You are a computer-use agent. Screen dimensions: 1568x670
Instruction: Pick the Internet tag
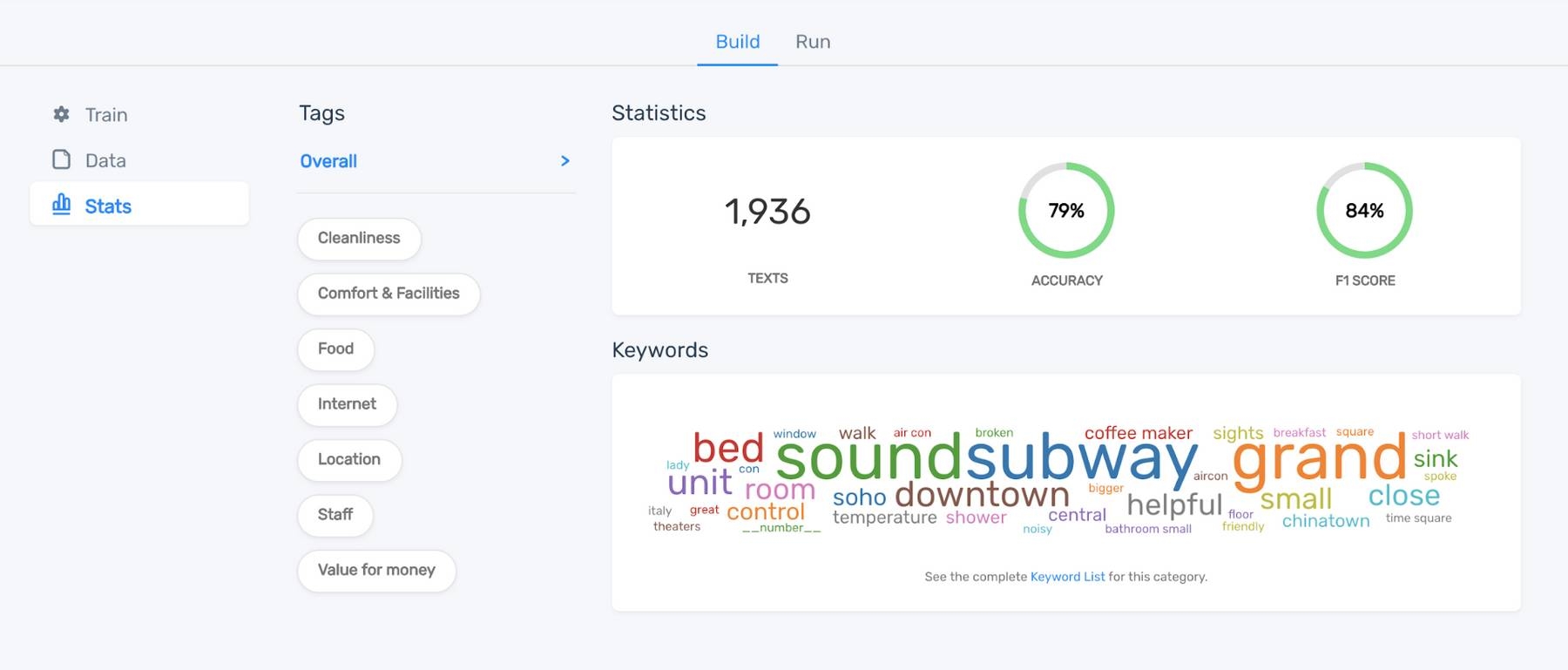(x=347, y=404)
